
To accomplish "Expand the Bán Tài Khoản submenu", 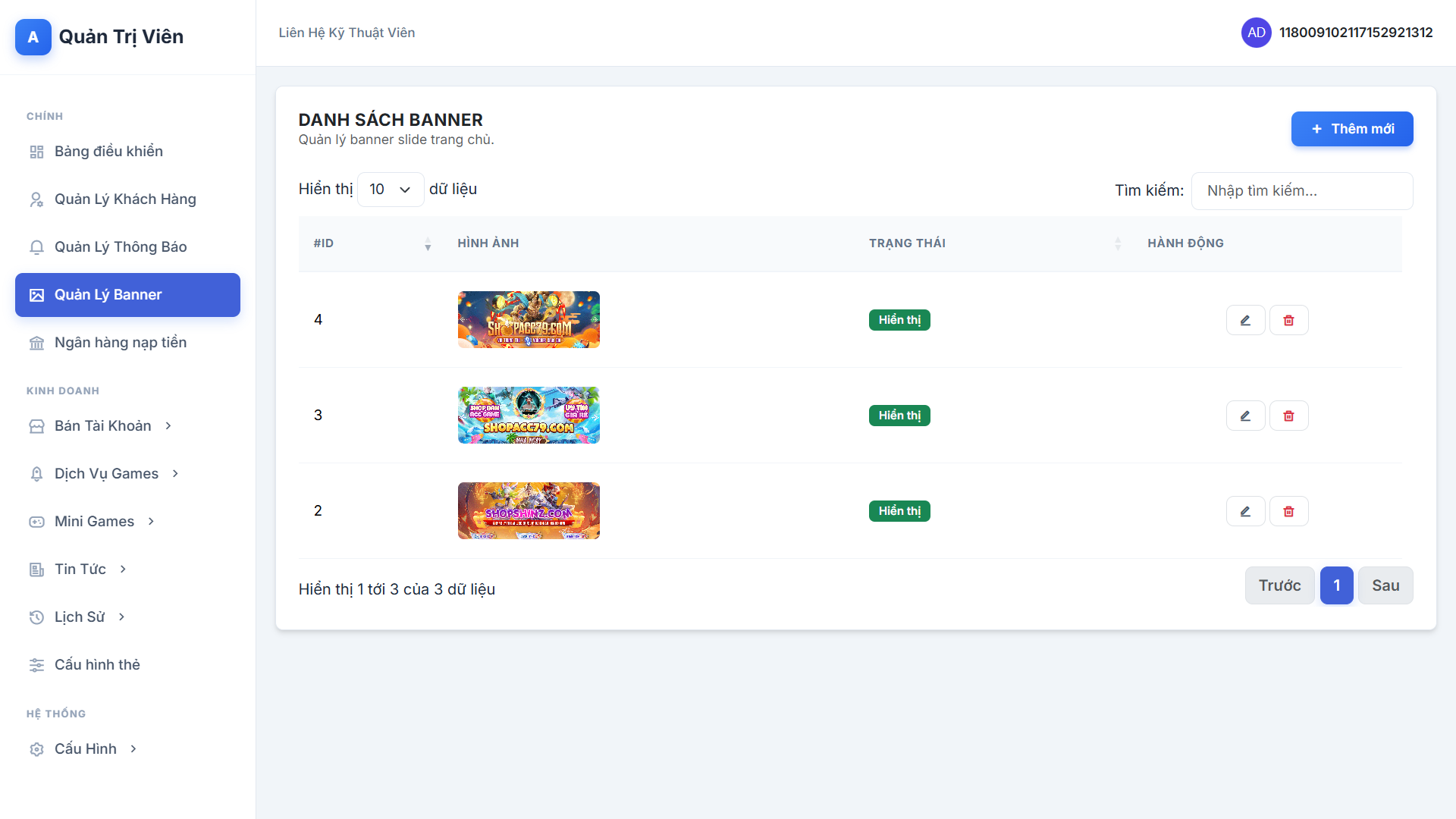I will coord(103,426).
